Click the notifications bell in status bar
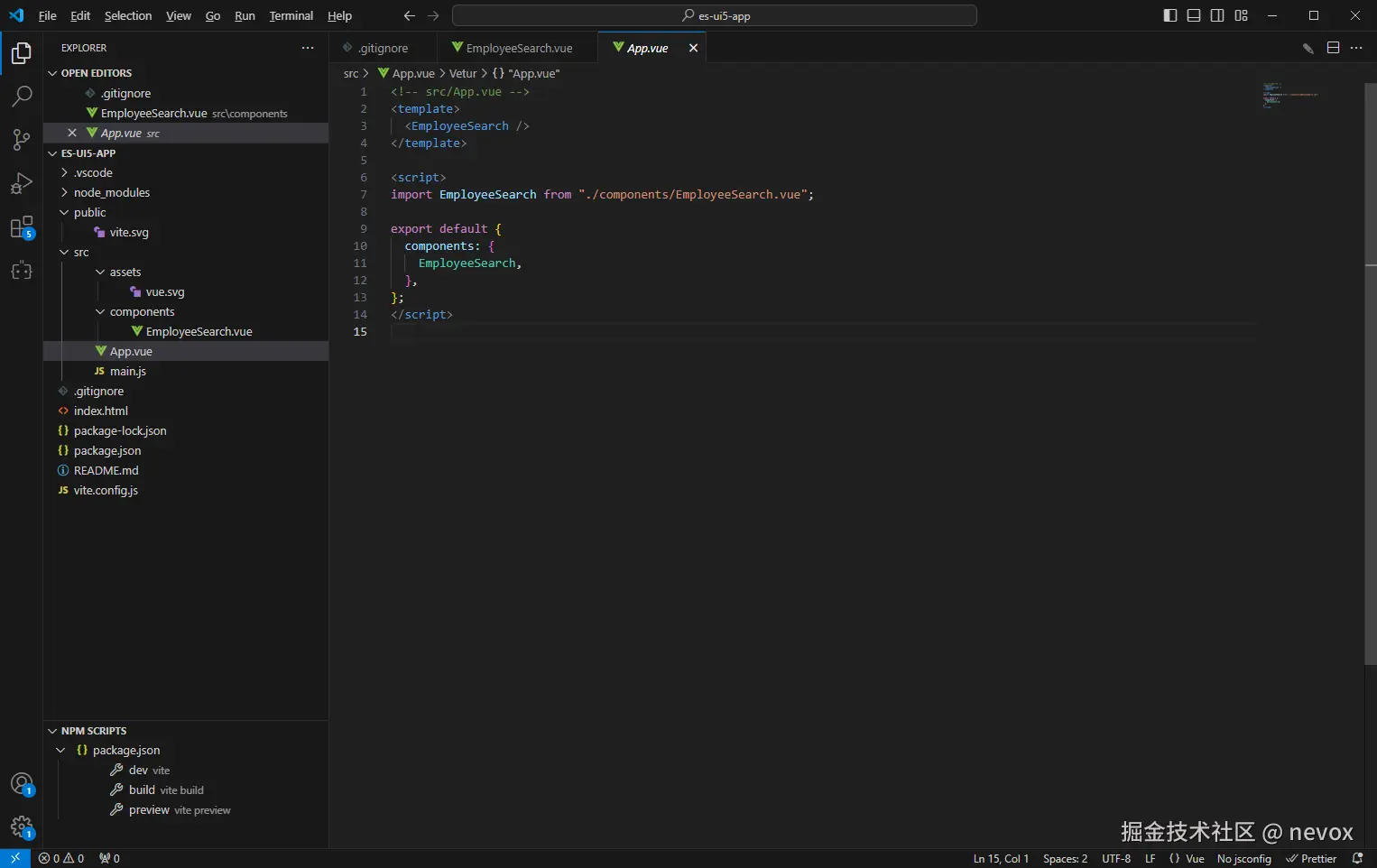This screenshot has height=868, width=1377. (x=1357, y=858)
